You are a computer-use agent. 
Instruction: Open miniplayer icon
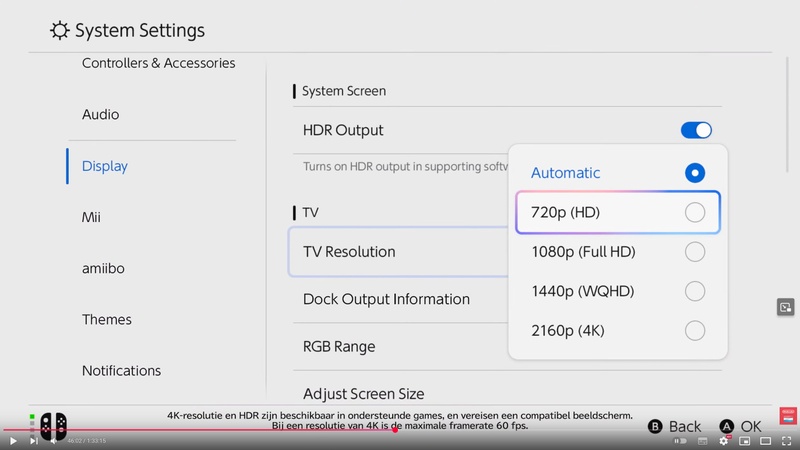[744, 441]
